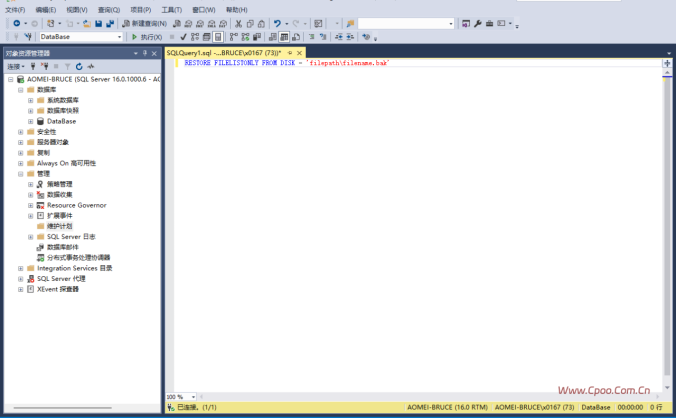This screenshot has width=676, height=418.
Task: Toggle IntelliSense enabled icon
Action: pyautogui.click(x=218, y=37)
